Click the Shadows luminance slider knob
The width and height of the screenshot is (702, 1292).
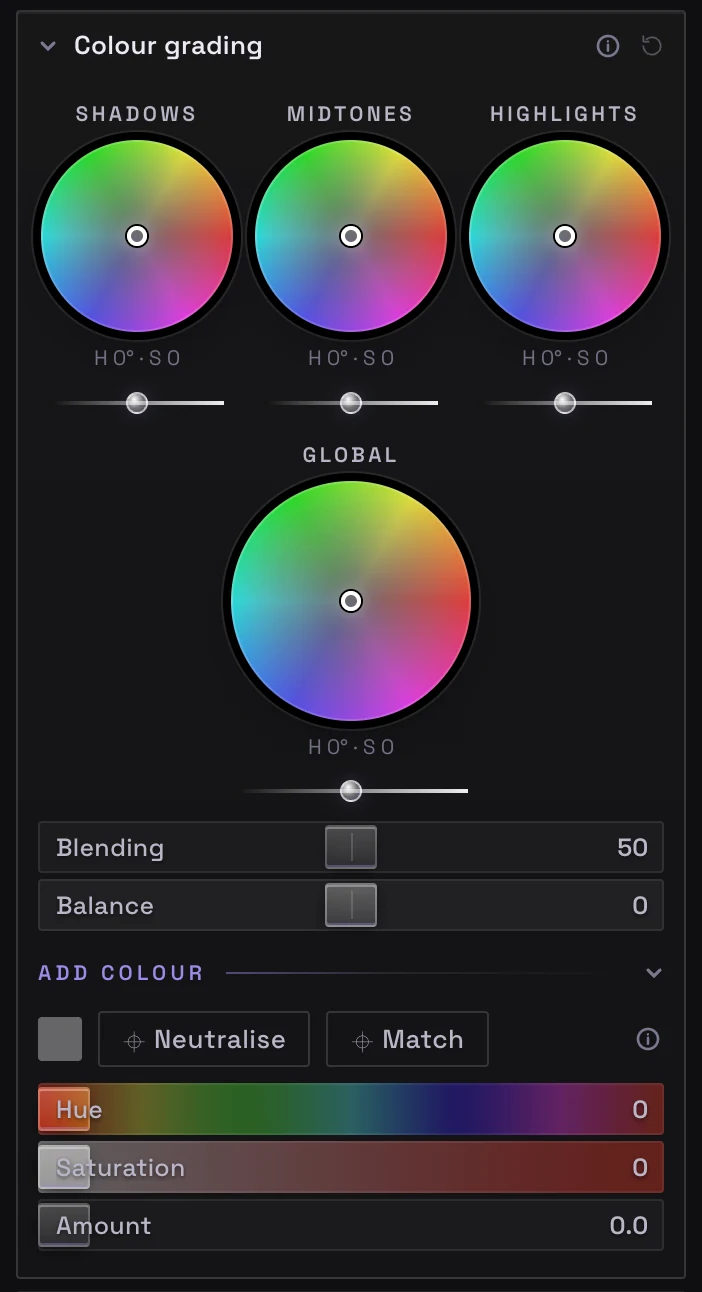pos(137,403)
